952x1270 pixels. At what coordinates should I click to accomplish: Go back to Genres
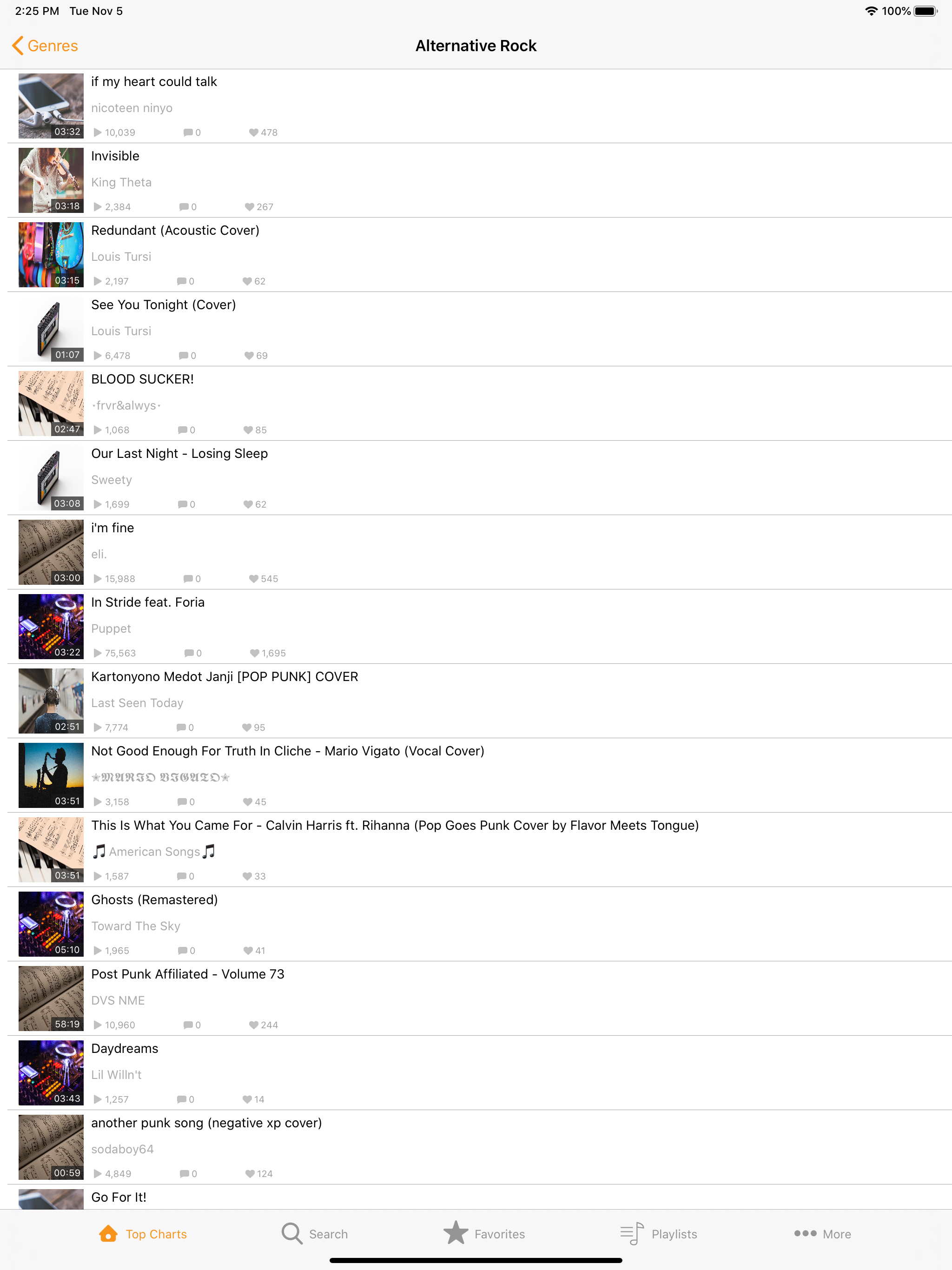pos(45,46)
